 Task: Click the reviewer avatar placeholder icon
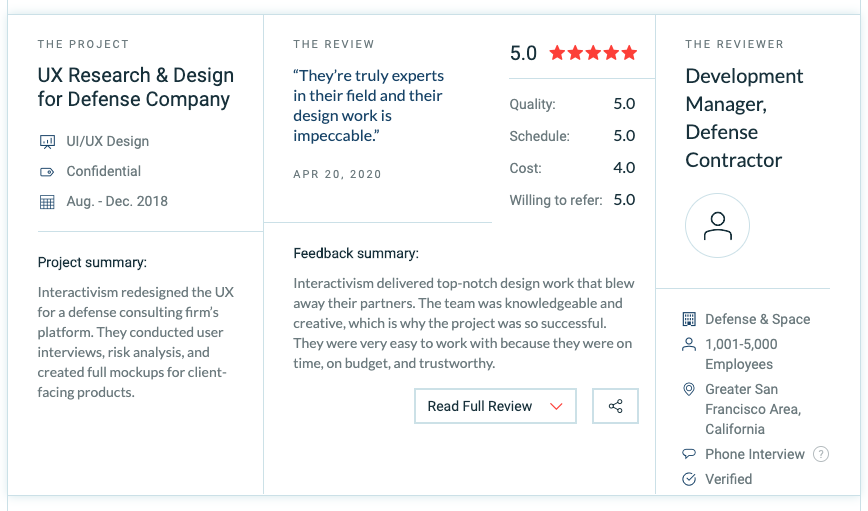coord(717,225)
